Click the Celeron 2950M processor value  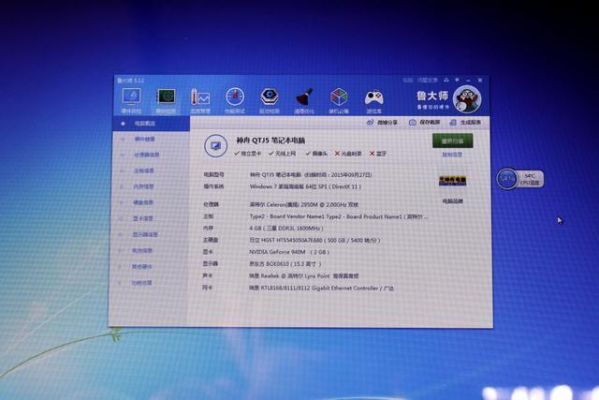(x=304, y=205)
